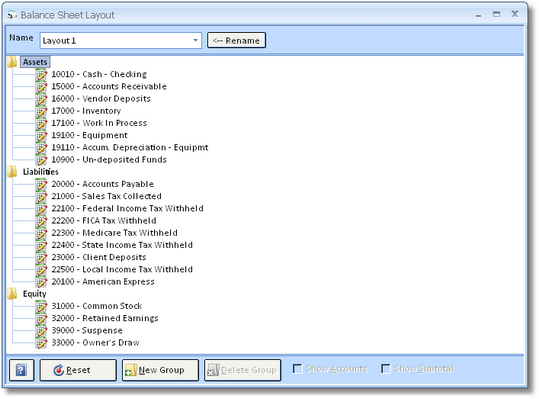
Task: Click the icon beside 23000 - Client Deposits
Action: [41, 257]
